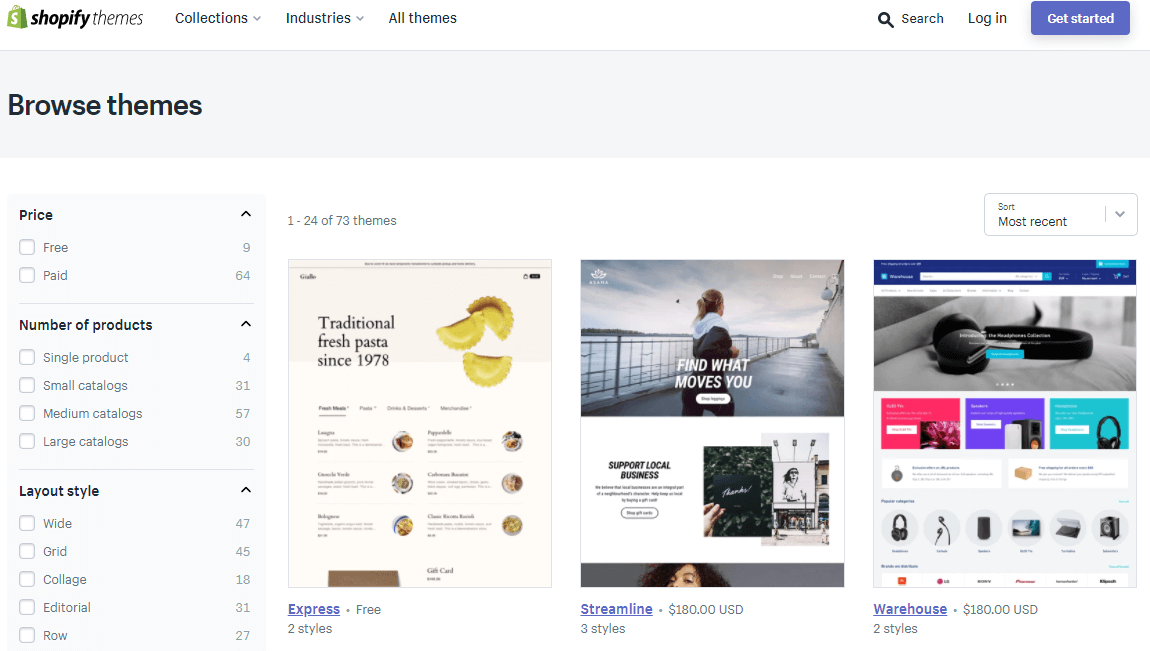
Task: Click the '$180.00 USD' price under Streamline
Action: [706, 609]
